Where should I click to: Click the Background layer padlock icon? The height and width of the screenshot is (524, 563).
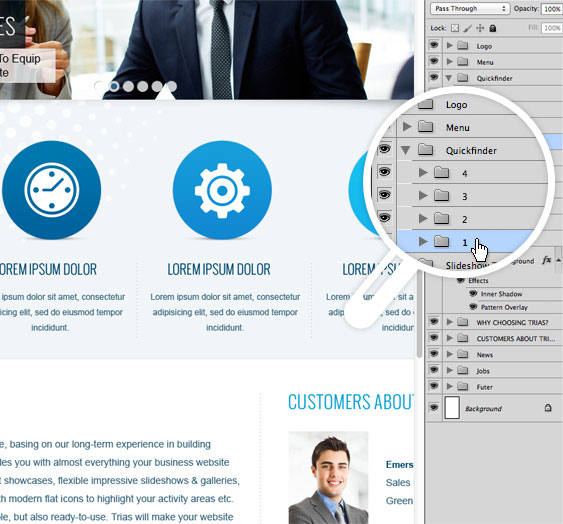tap(548, 408)
